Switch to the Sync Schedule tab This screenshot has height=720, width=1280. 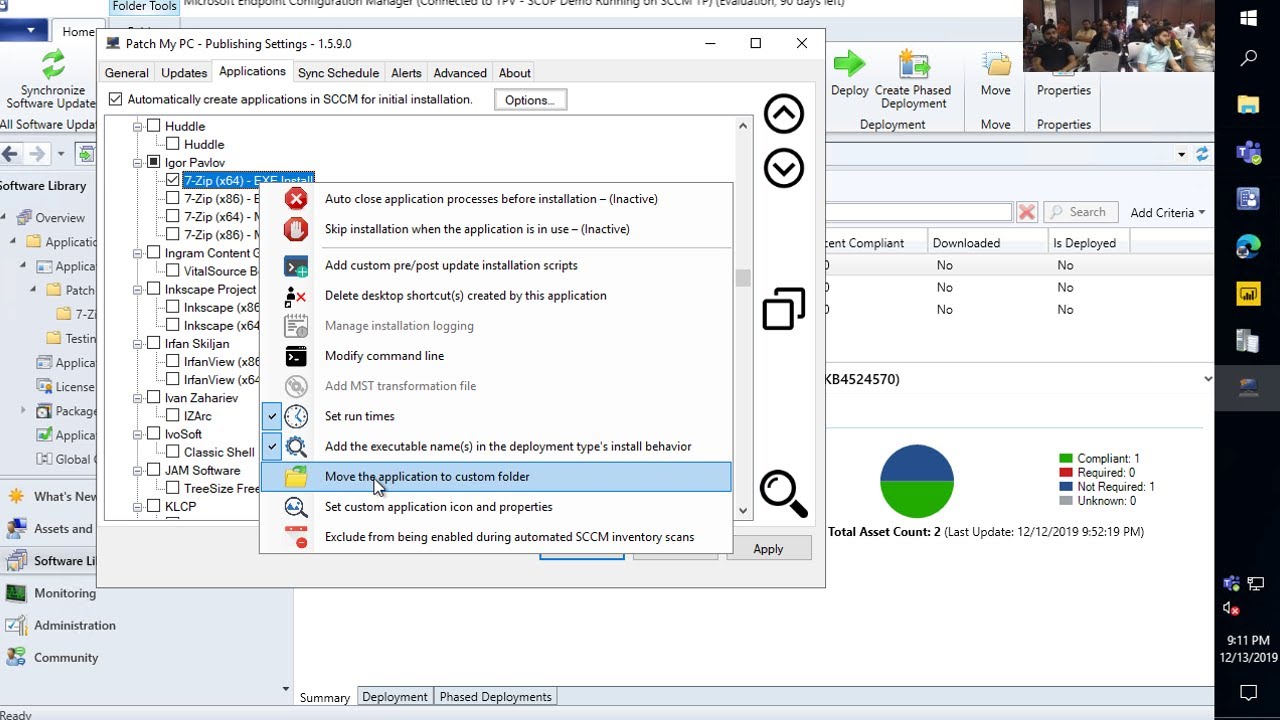pos(338,73)
